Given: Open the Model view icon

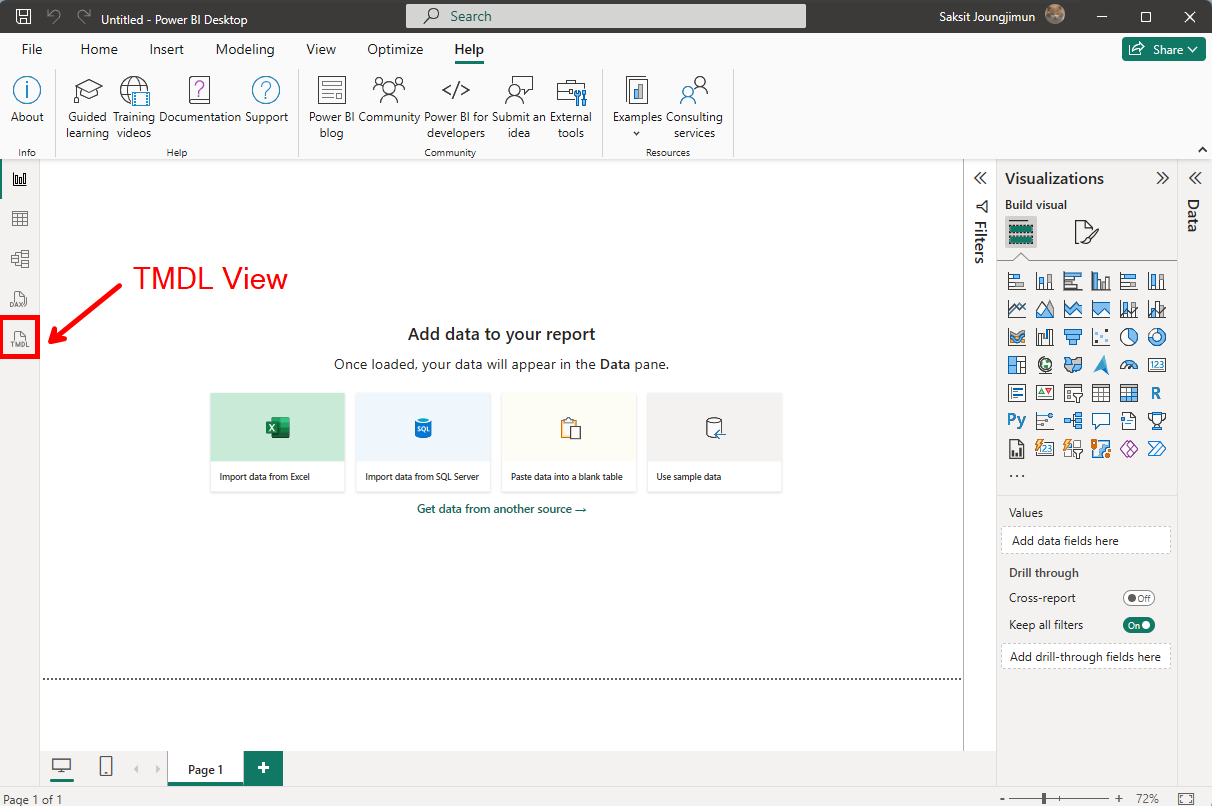Looking at the screenshot, I should click(x=20, y=258).
